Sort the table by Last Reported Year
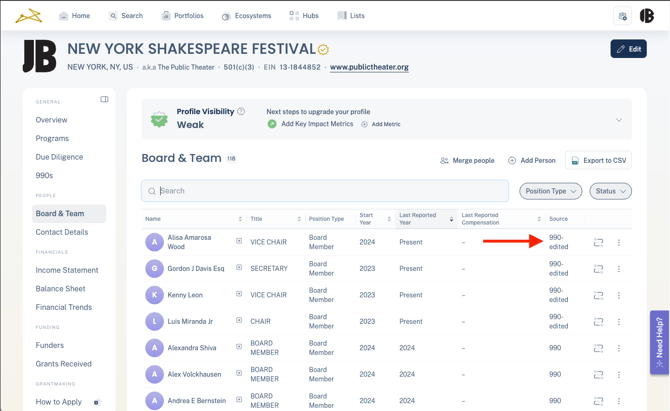This screenshot has height=411, width=670. 451,219
